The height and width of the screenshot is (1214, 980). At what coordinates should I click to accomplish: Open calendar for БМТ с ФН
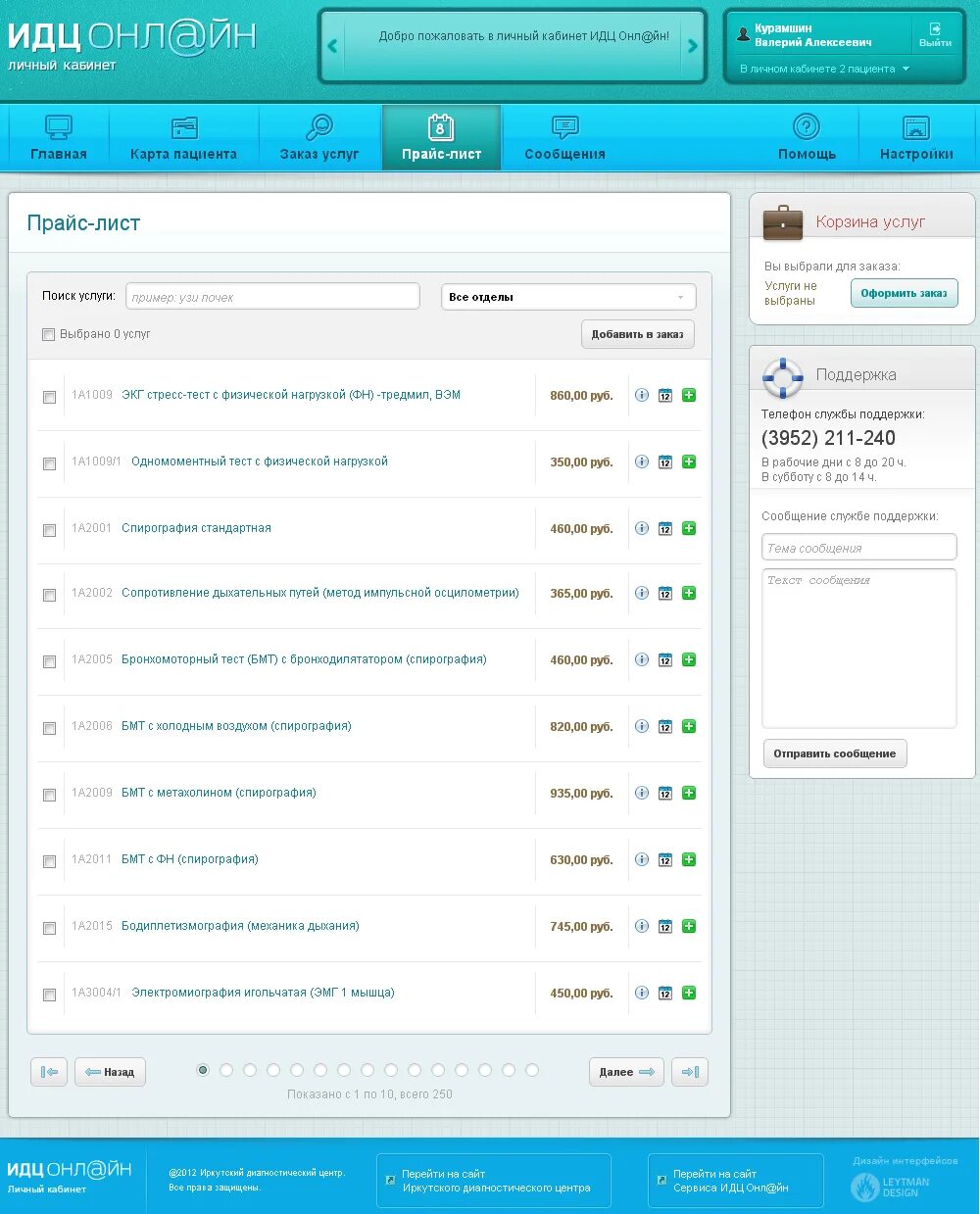point(665,859)
